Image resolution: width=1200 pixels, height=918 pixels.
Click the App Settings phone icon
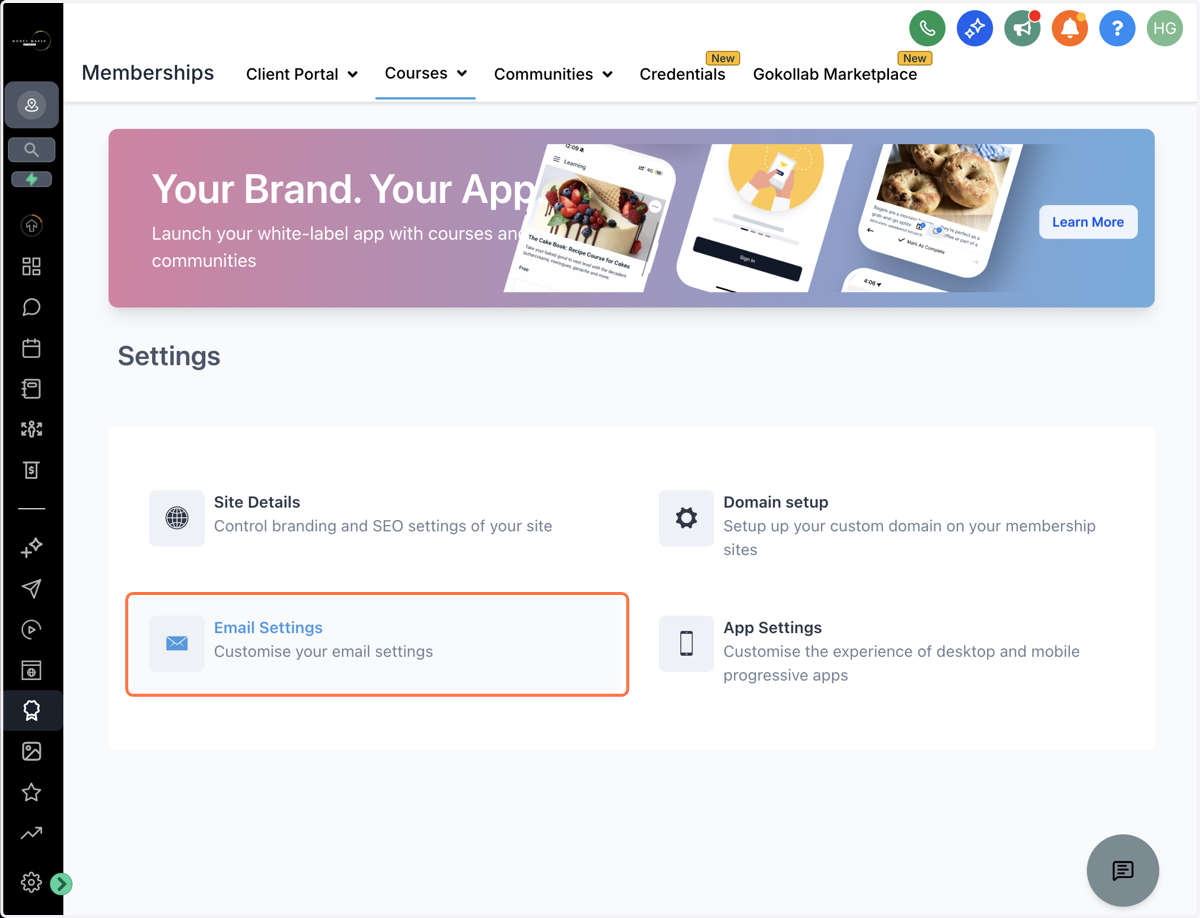coord(686,643)
